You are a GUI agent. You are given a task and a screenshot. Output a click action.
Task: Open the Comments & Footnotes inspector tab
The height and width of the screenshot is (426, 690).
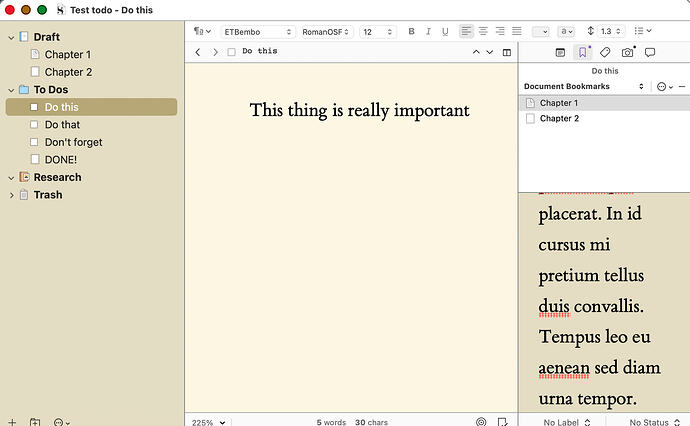click(650, 52)
